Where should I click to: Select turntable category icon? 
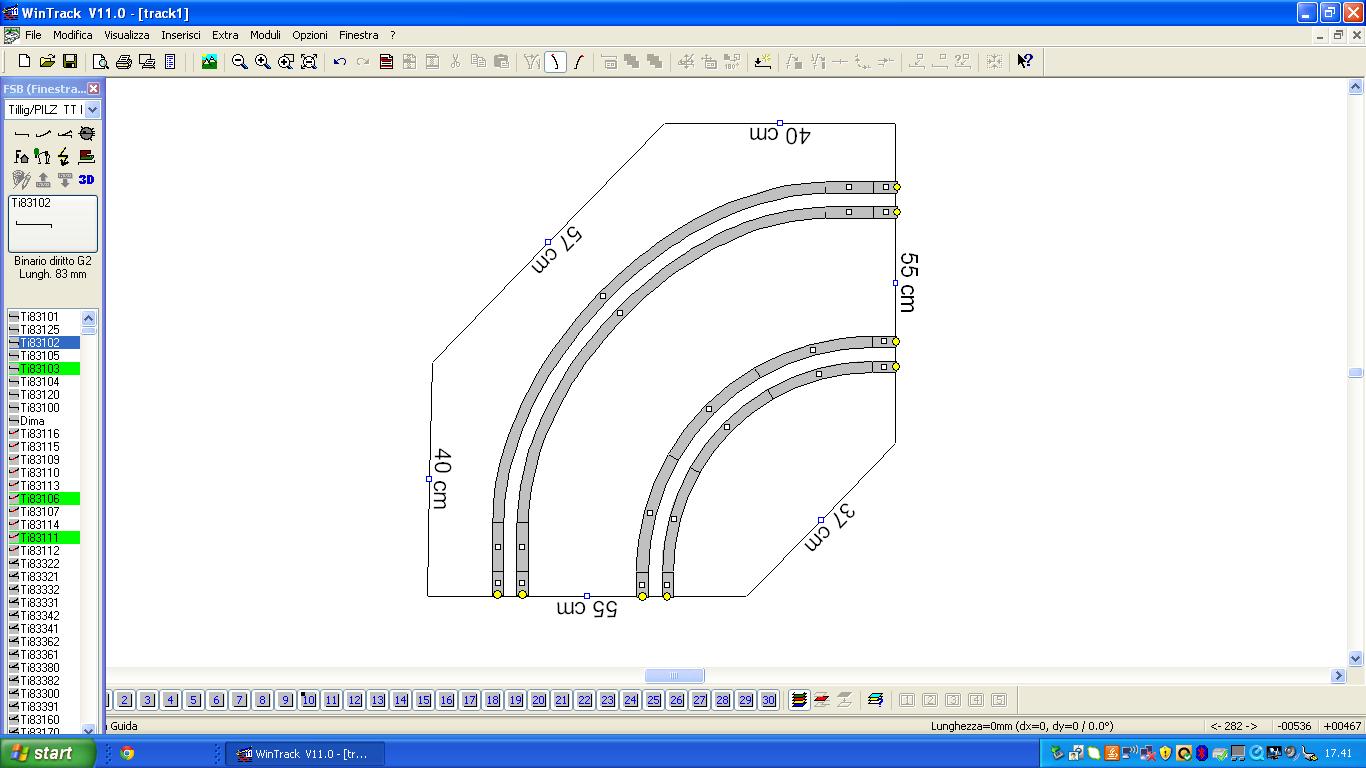coord(87,133)
